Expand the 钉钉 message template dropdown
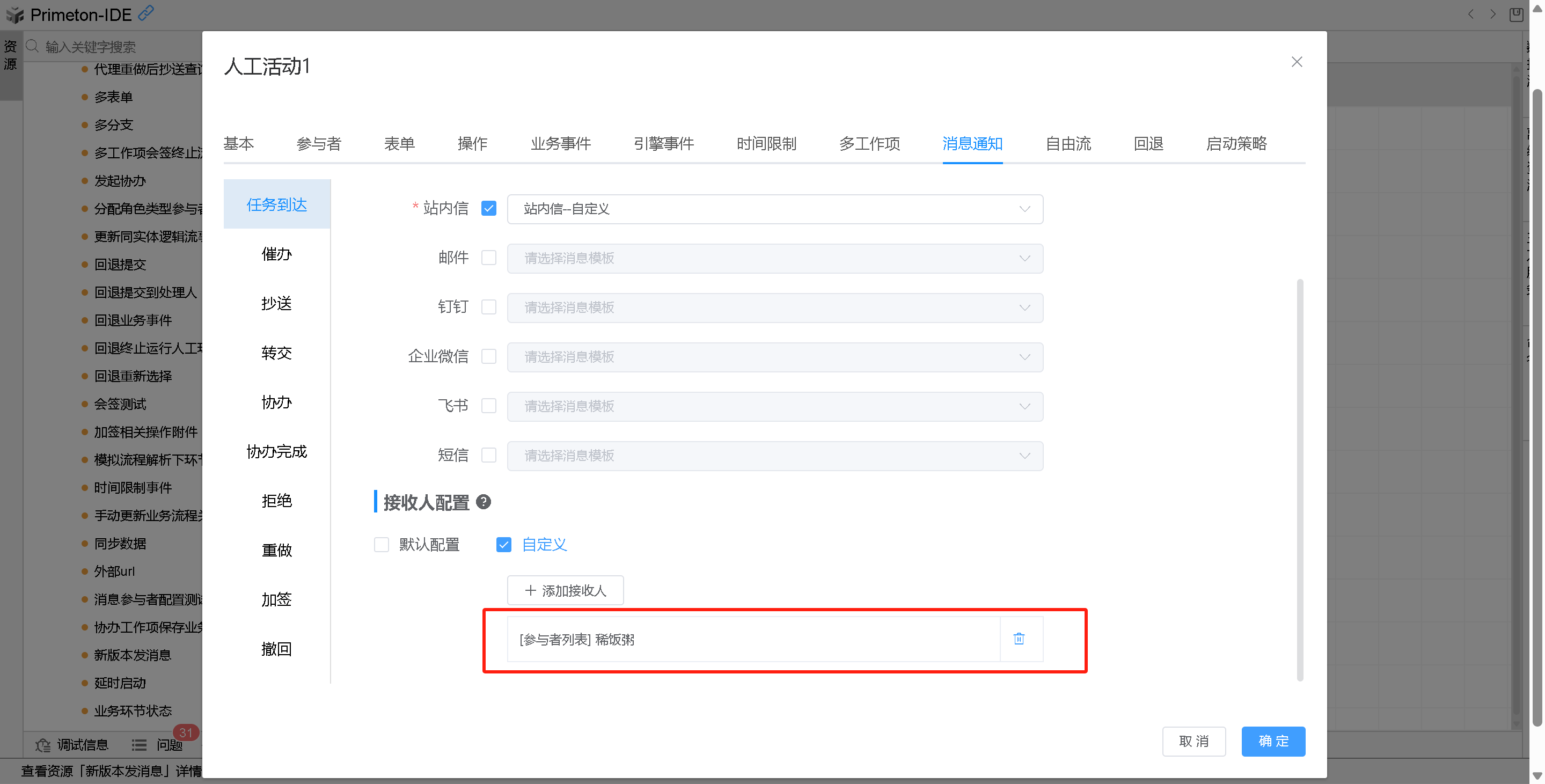 [775, 307]
